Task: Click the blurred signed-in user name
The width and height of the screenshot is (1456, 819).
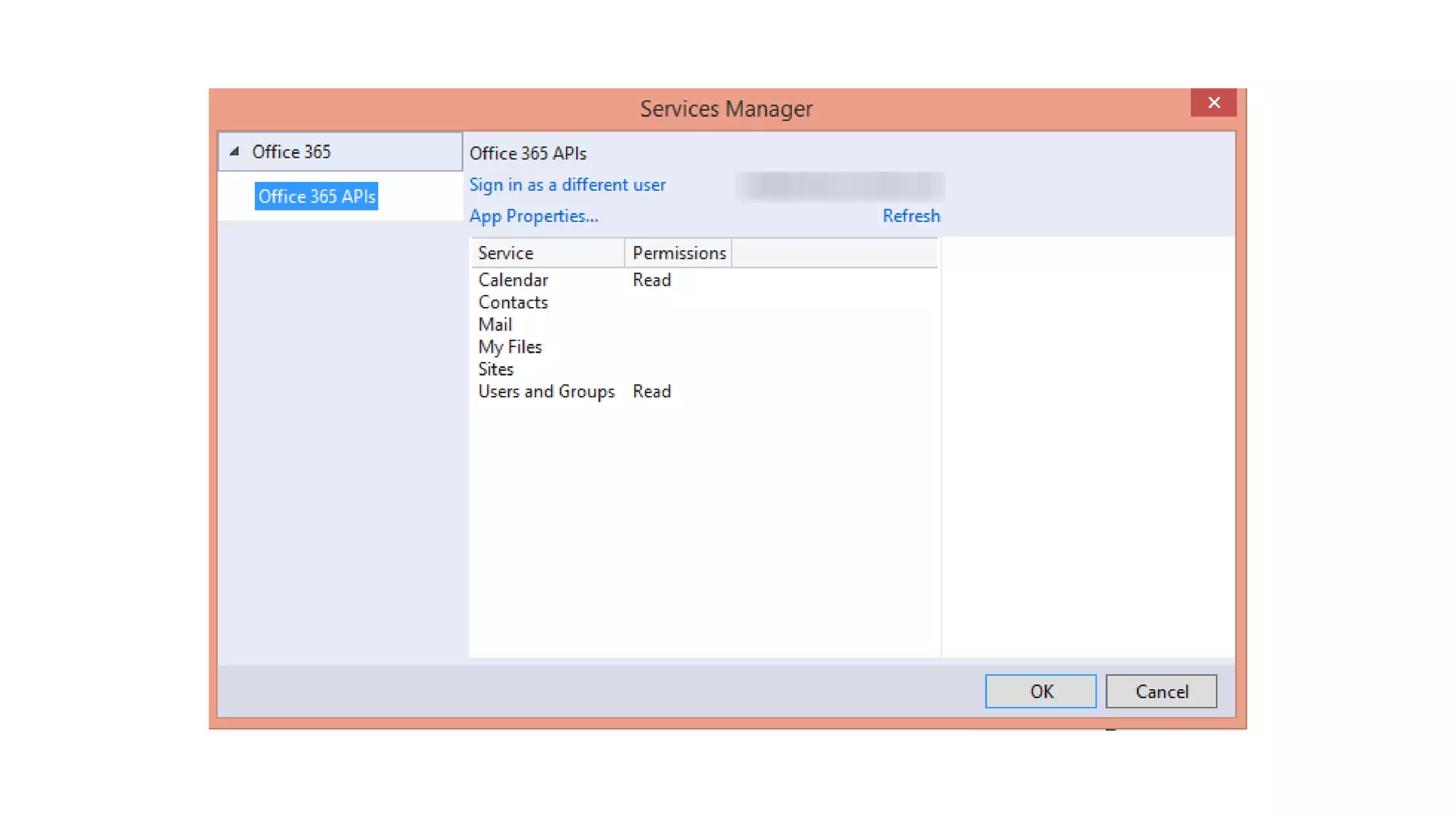Action: pyautogui.click(x=839, y=186)
